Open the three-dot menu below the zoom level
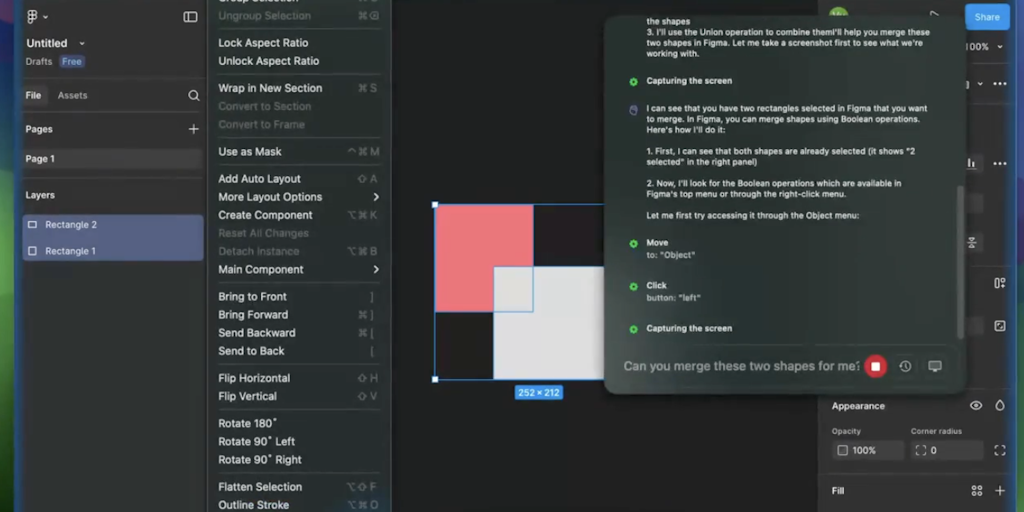Viewport: 1024px width, 512px height. (1000, 84)
